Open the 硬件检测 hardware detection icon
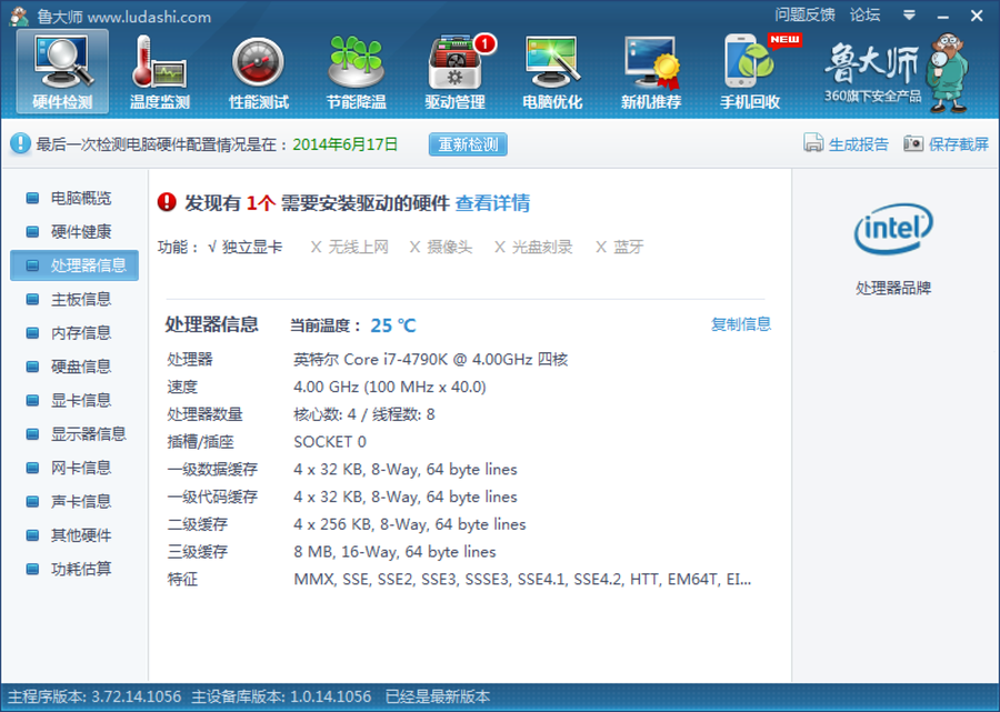The image size is (1000, 712). click(x=62, y=71)
